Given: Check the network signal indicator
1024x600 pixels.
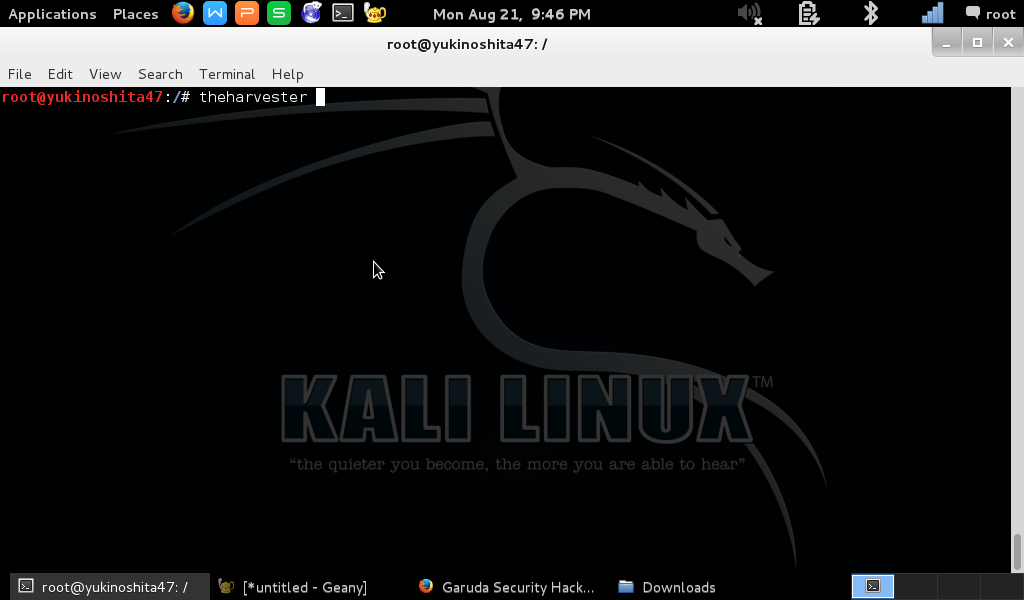Looking at the screenshot, I should point(931,14).
